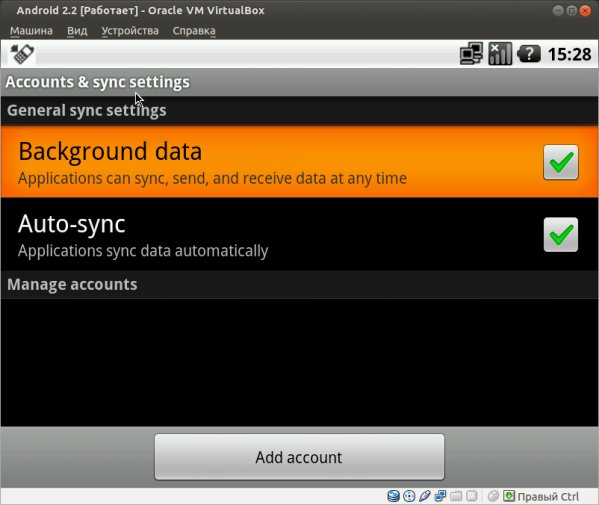Tap the Android phone notification icon
This screenshot has height=505, width=599.
pyautogui.click(x=22, y=54)
